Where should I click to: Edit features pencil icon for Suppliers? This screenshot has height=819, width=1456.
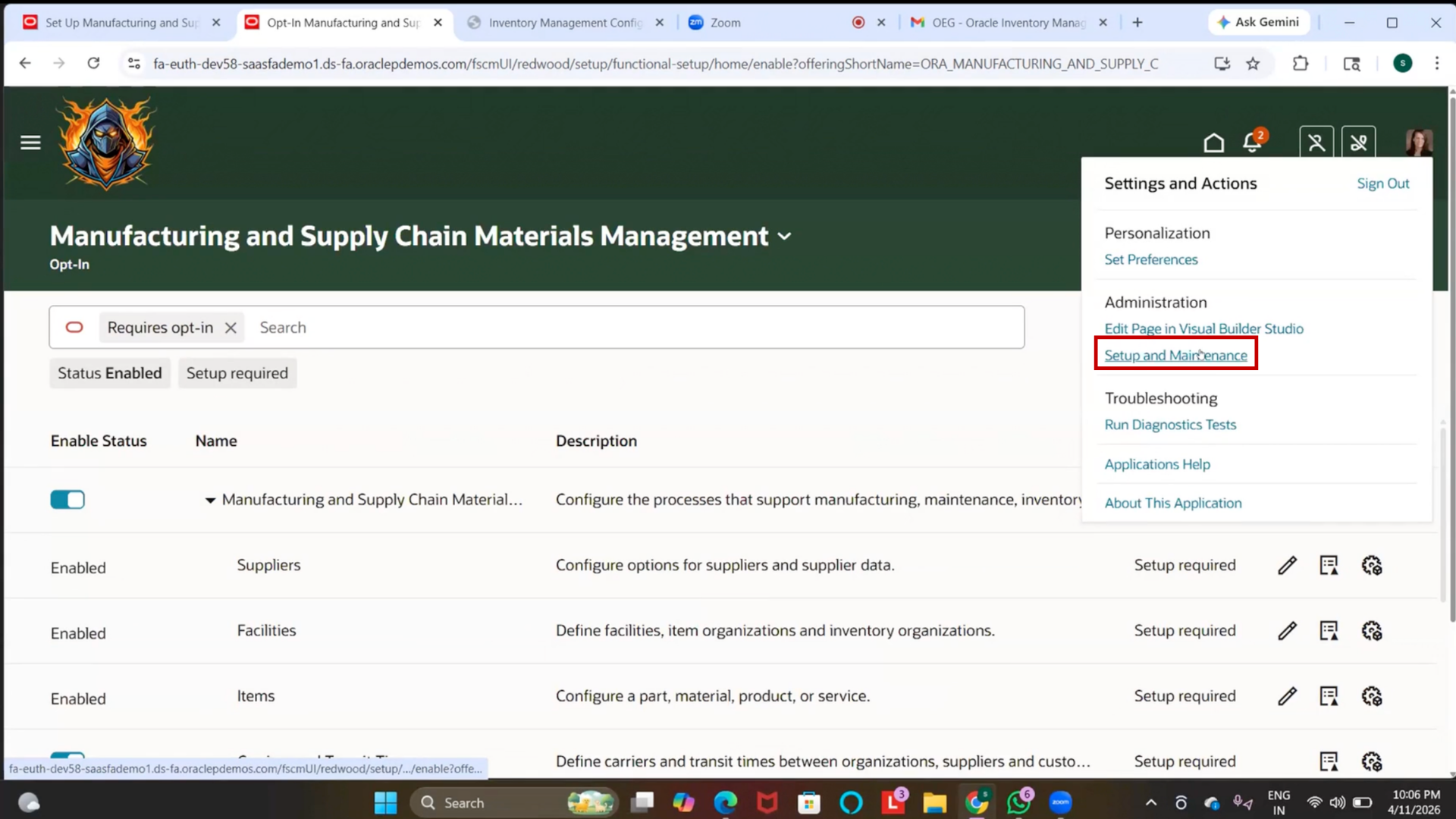(x=1287, y=566)
